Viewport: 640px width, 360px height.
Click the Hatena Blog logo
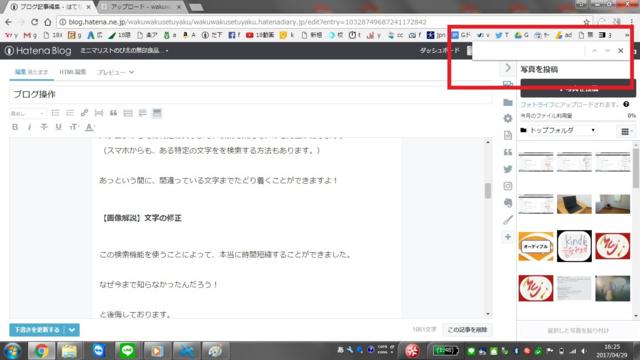pyautogui.click(x=38, y=51)
